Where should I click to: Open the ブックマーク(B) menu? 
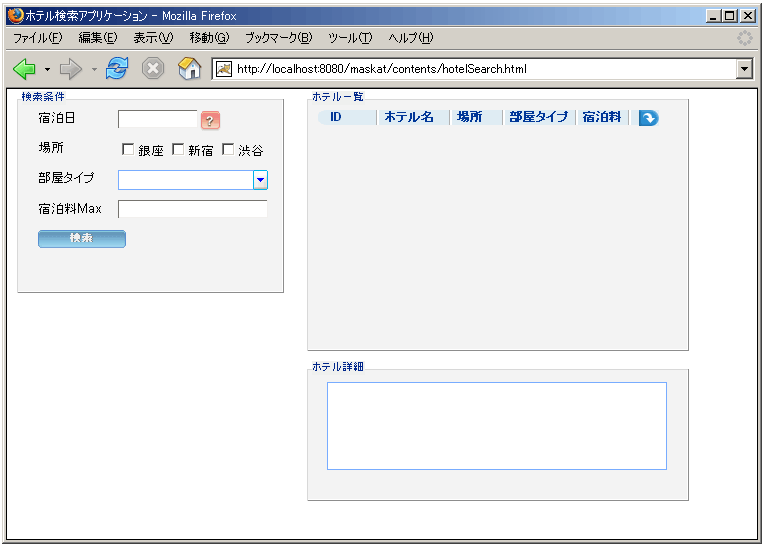(x=278, y=38)
